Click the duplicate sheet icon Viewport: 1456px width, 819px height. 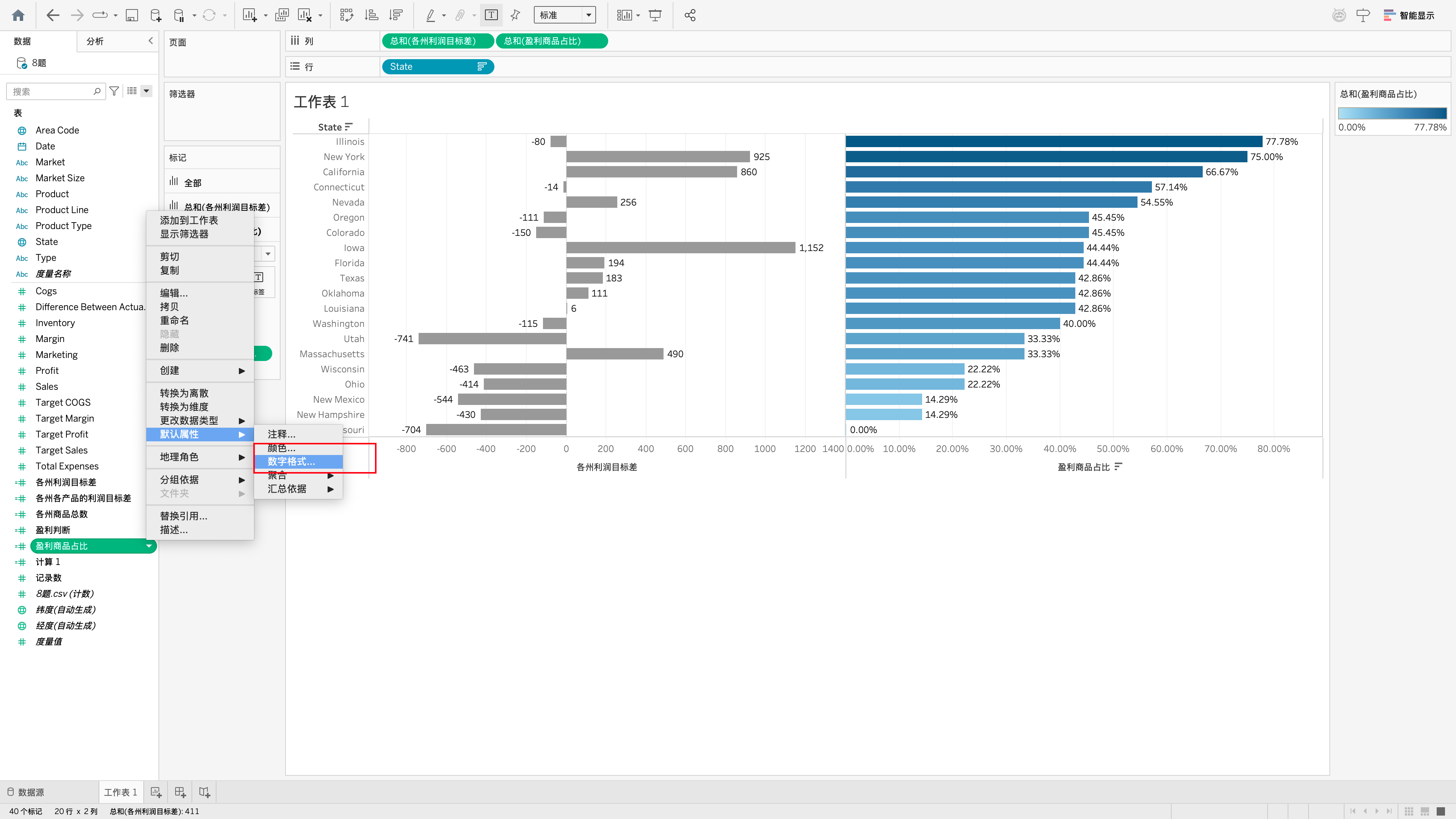(x=281, y=15)
